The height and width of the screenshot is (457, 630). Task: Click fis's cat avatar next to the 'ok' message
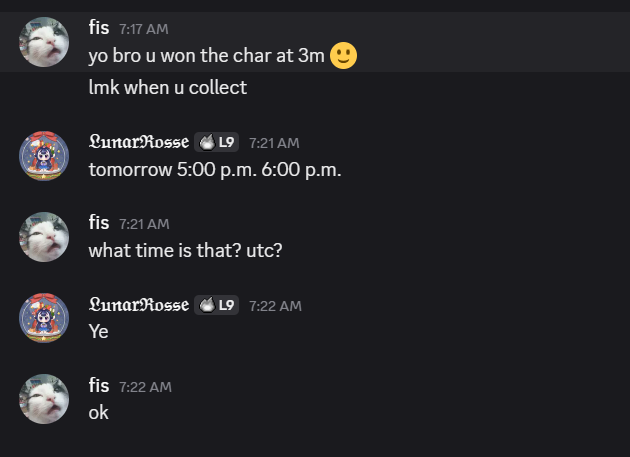(44, 399)
